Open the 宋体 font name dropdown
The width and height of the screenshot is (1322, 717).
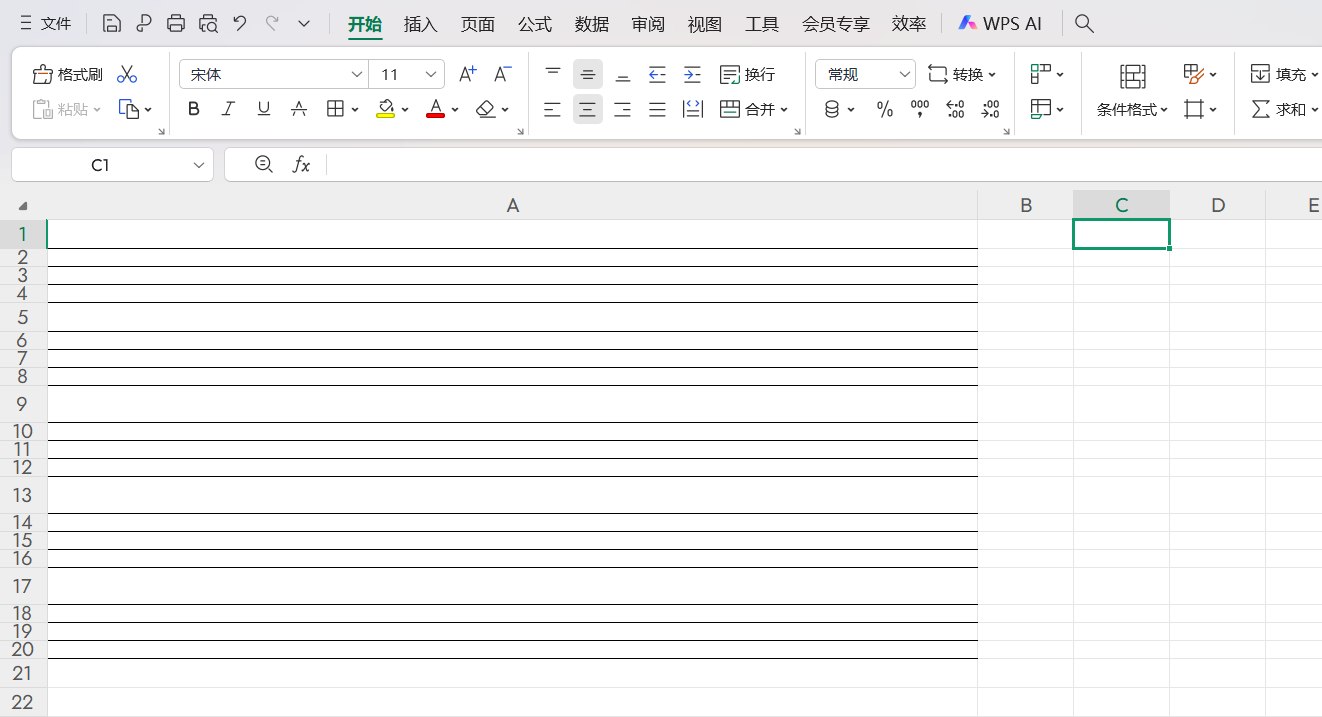click(x=357, y=74)
